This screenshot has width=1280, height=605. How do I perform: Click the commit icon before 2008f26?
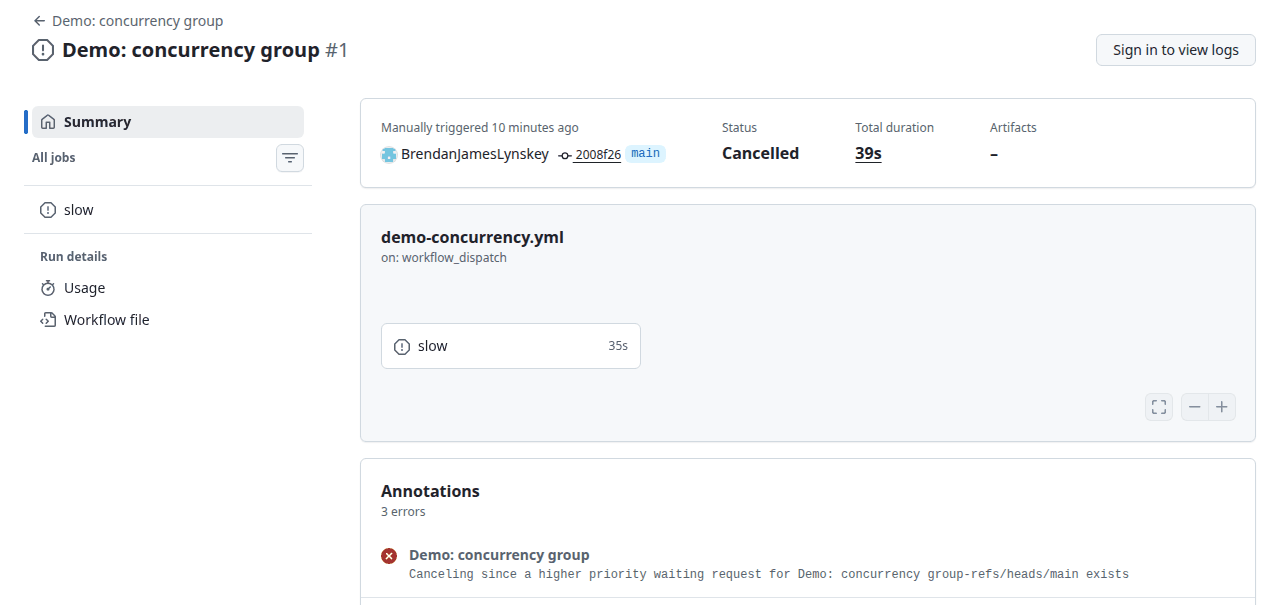tap(565, 156)
